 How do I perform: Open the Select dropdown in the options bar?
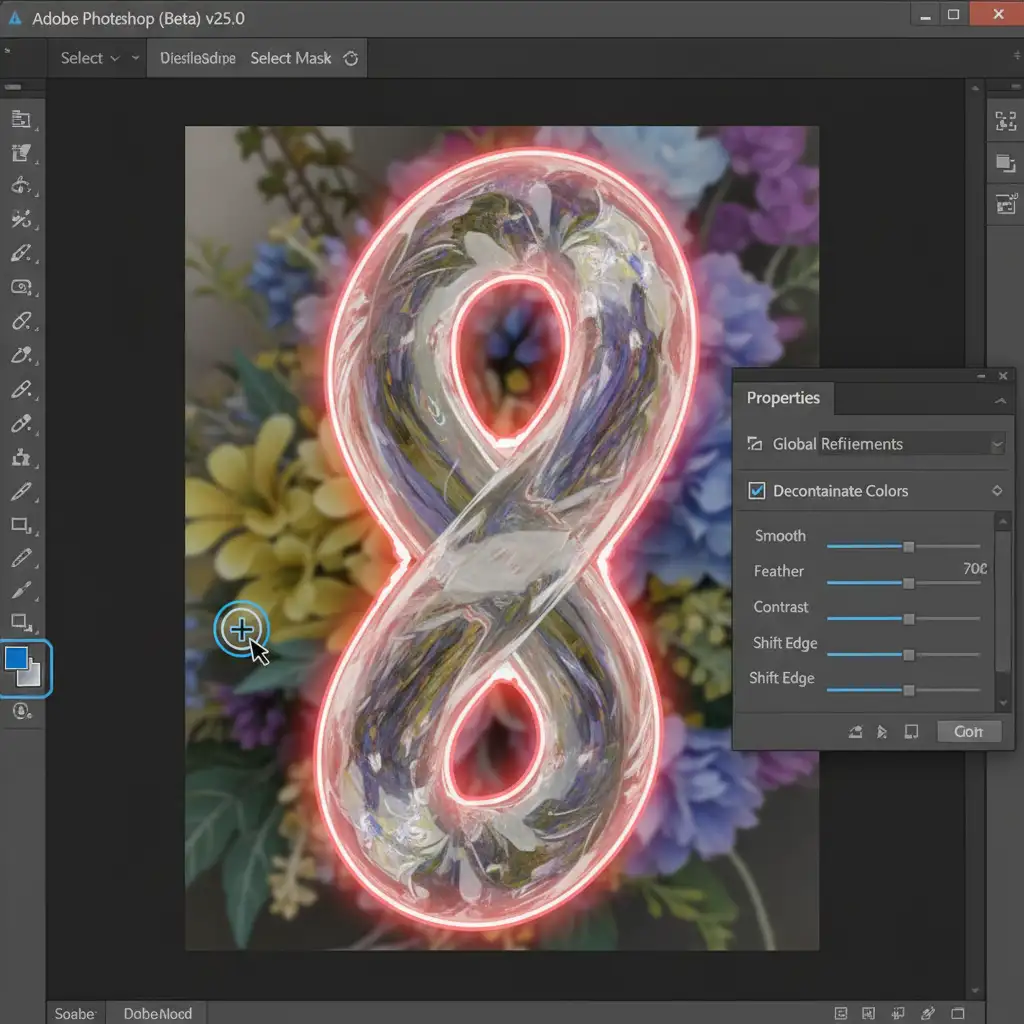pos(90,59)
